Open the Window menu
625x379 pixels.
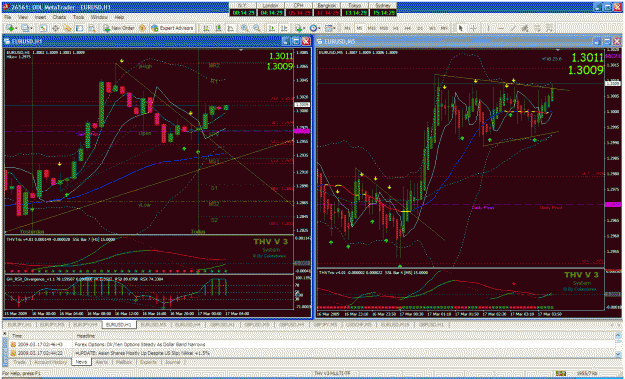pyautogui.click(x=98, y=18)
